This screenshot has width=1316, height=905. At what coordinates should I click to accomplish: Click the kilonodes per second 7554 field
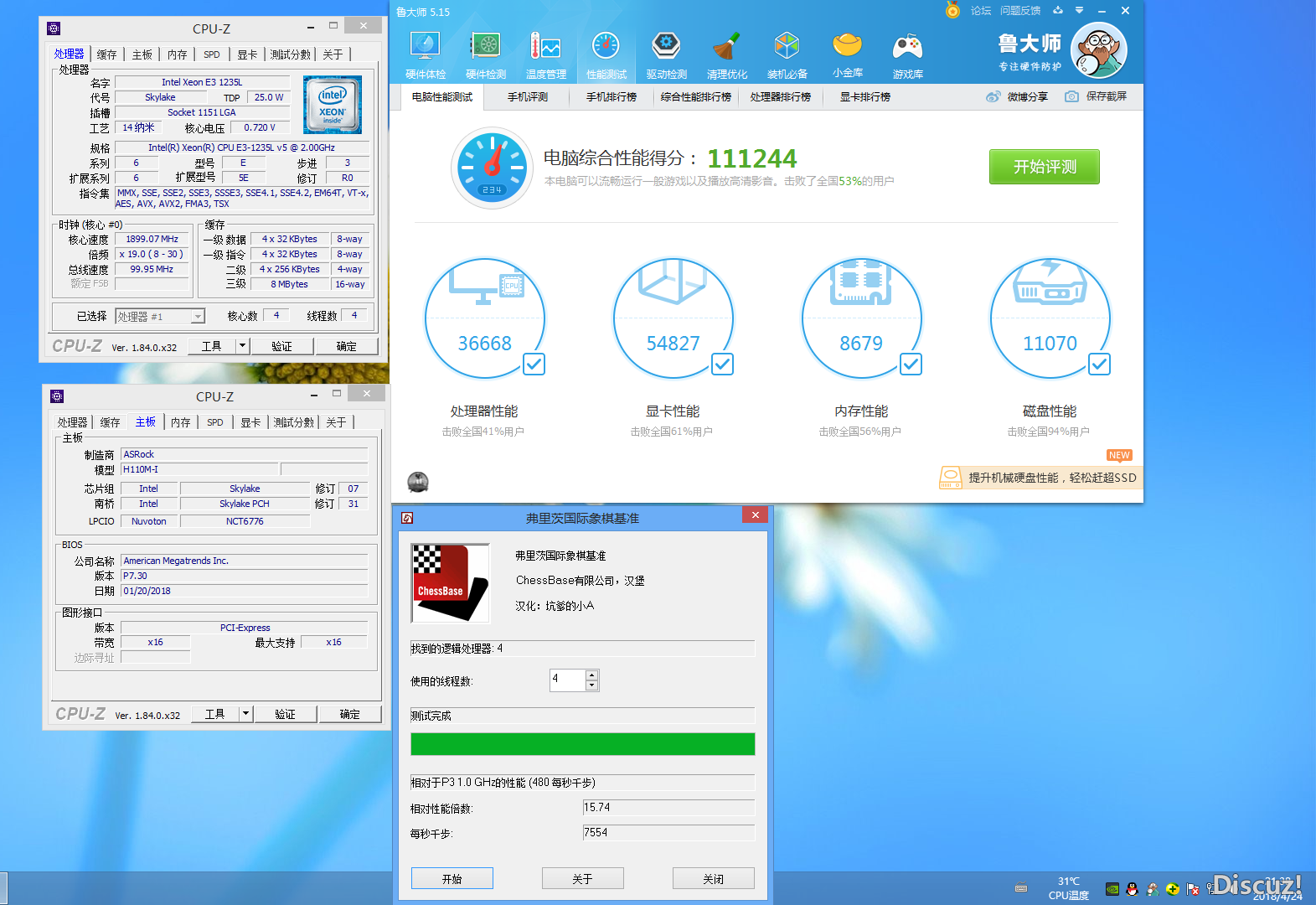668,833
